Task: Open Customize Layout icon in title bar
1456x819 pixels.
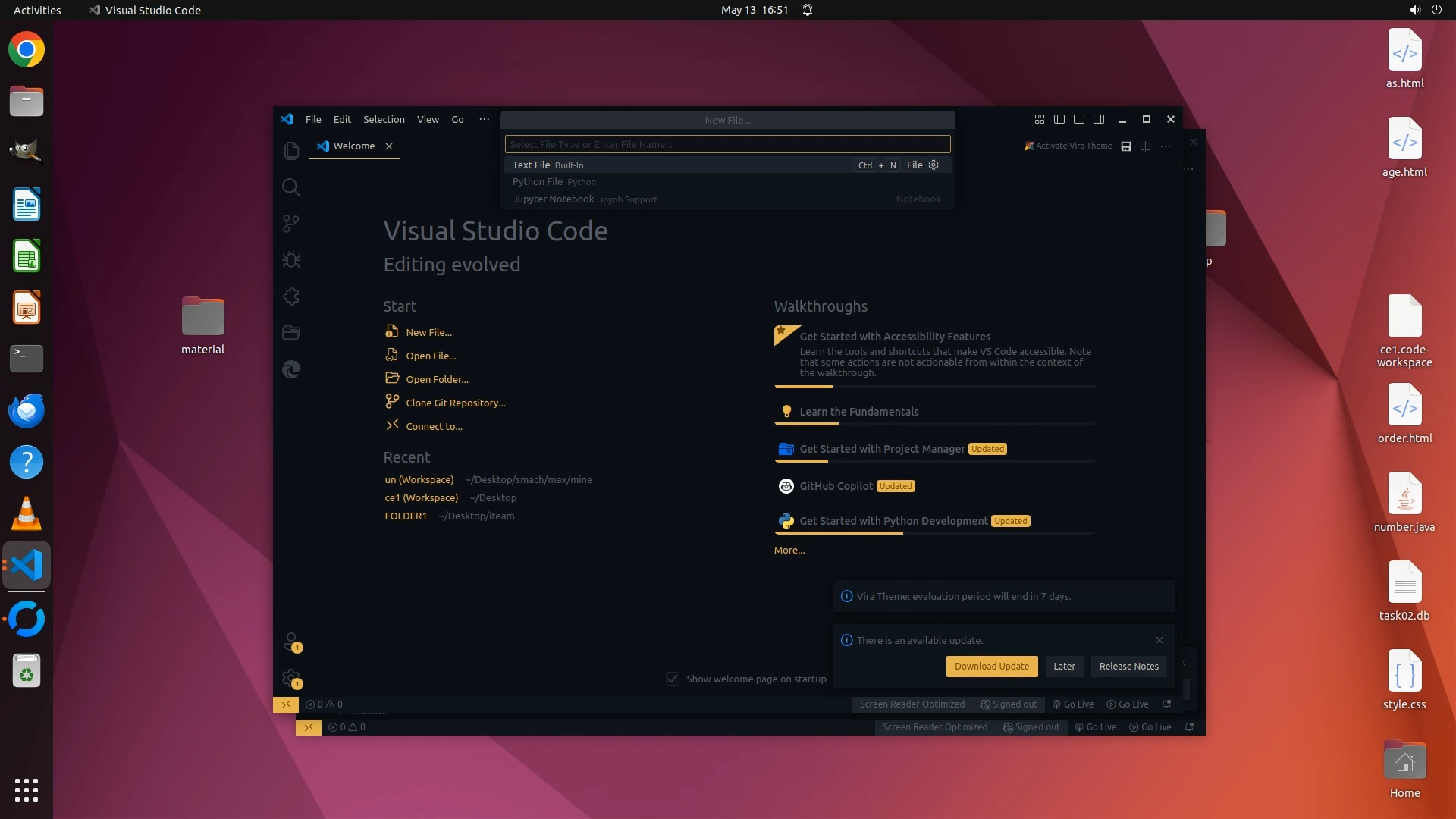Action: 1040,119
